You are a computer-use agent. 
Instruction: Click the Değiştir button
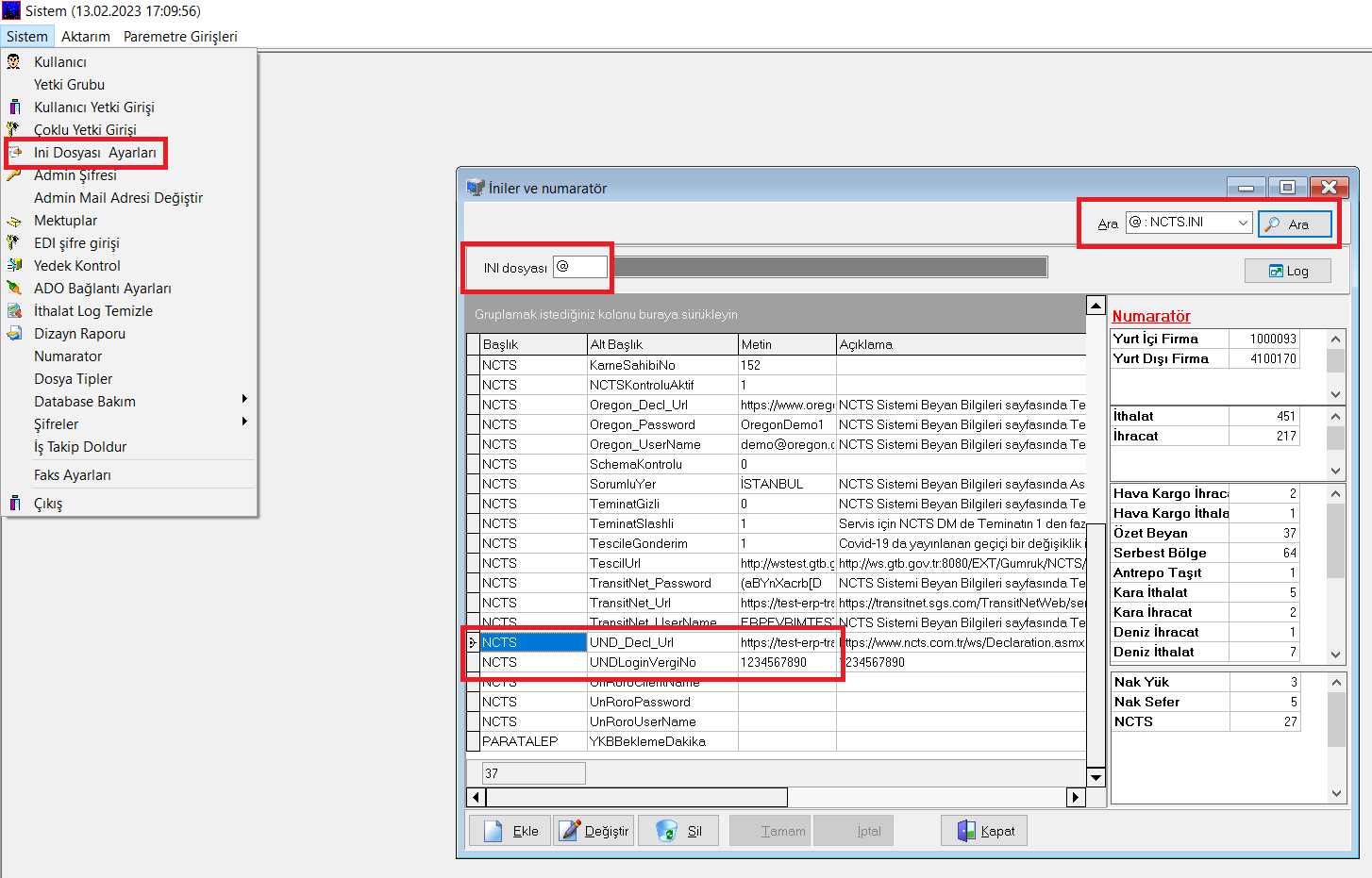[594, 831]
